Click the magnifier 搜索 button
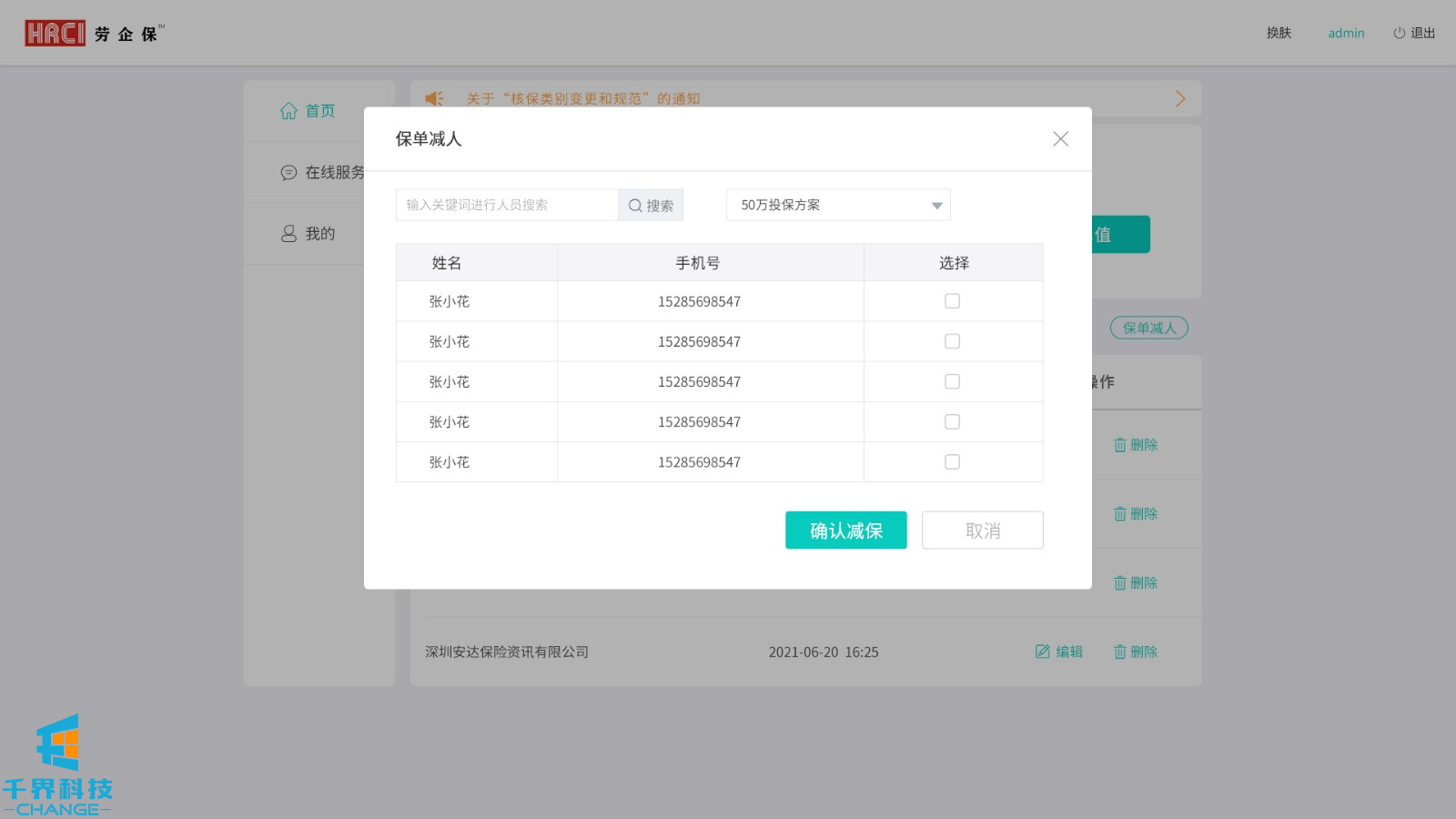 (x=651, y=206)
